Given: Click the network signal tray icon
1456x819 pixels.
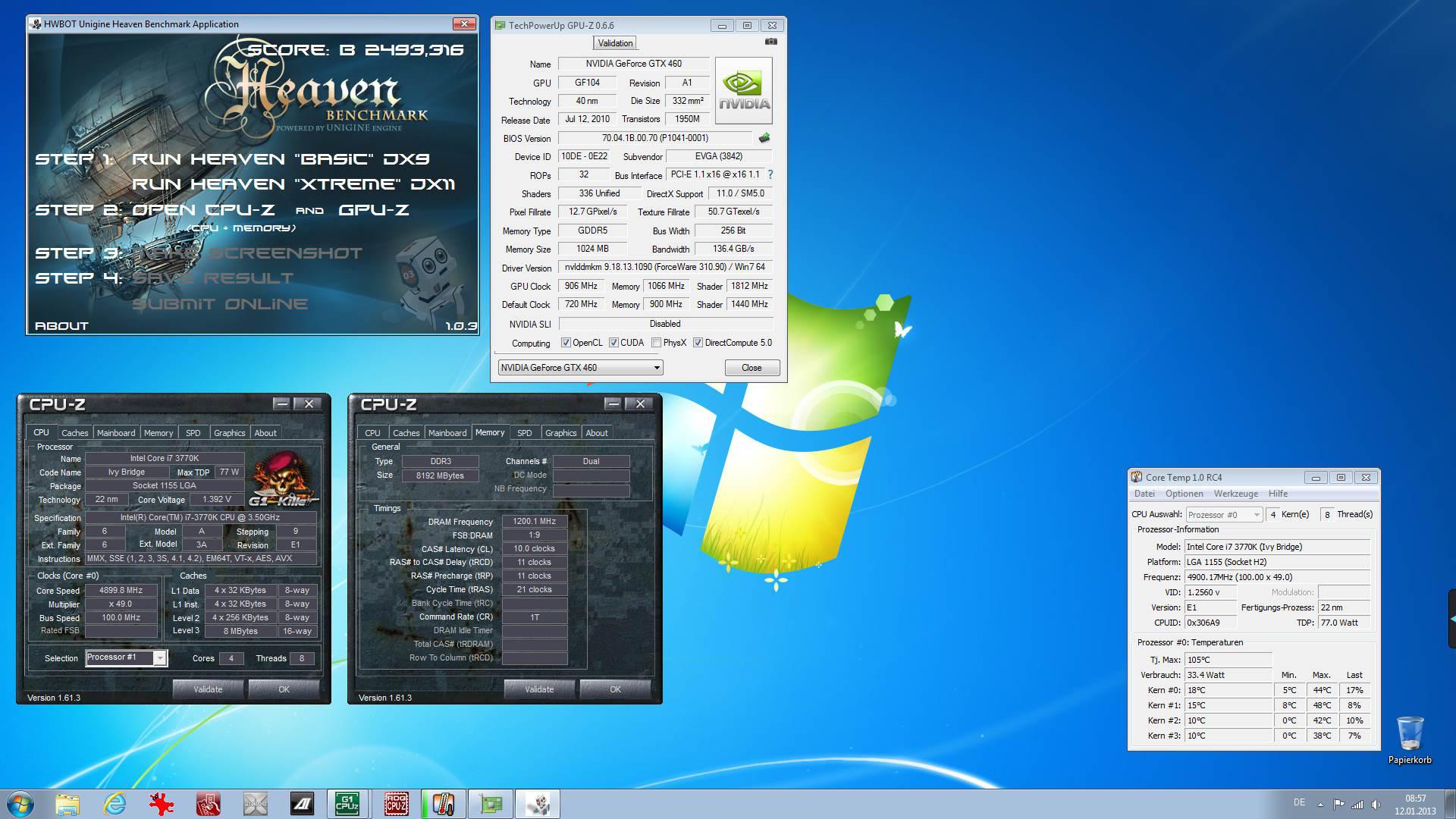Looking at the screenshot, I should click(1357, 804).
